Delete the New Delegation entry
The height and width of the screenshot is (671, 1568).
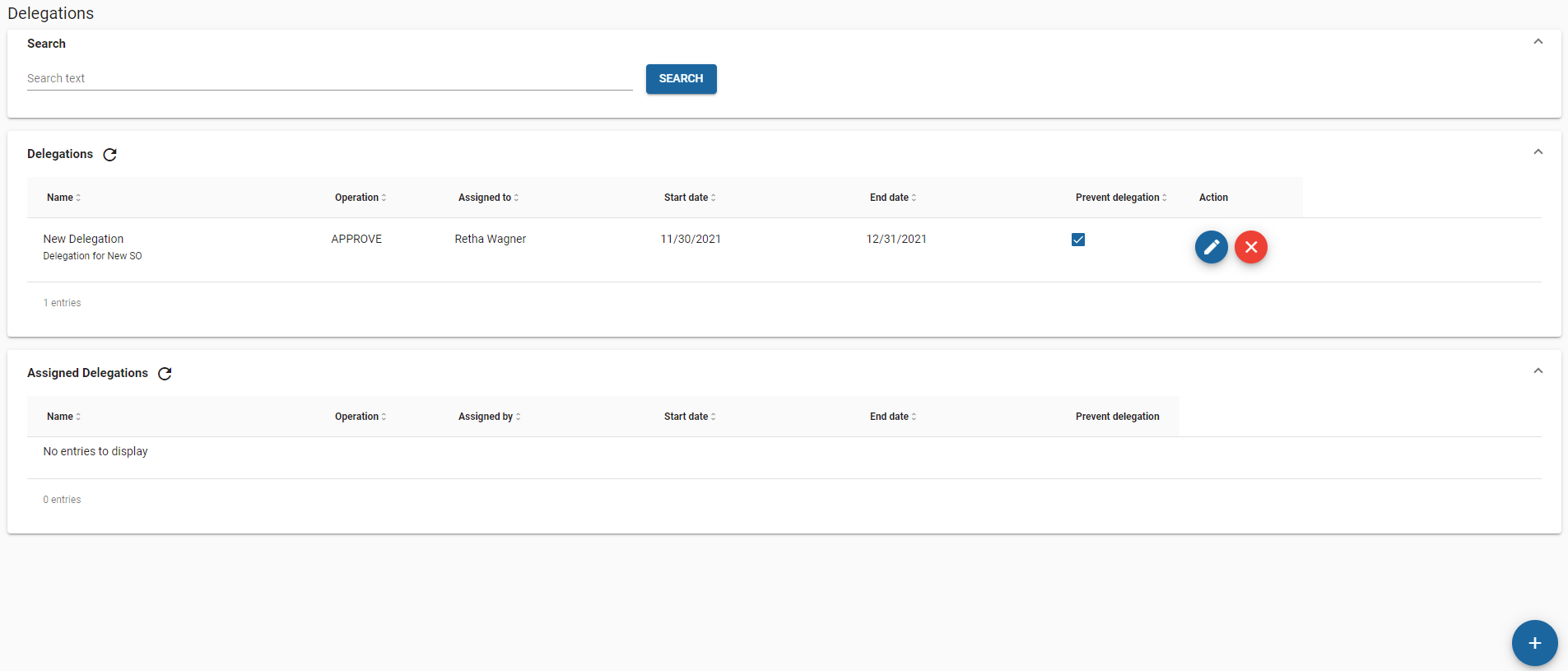coord(1250,247)
